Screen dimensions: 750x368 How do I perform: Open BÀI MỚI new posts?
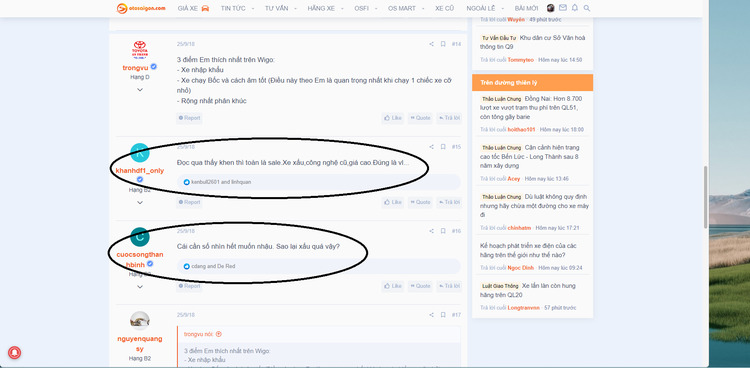pyautogui.click(x=526, y=8)
